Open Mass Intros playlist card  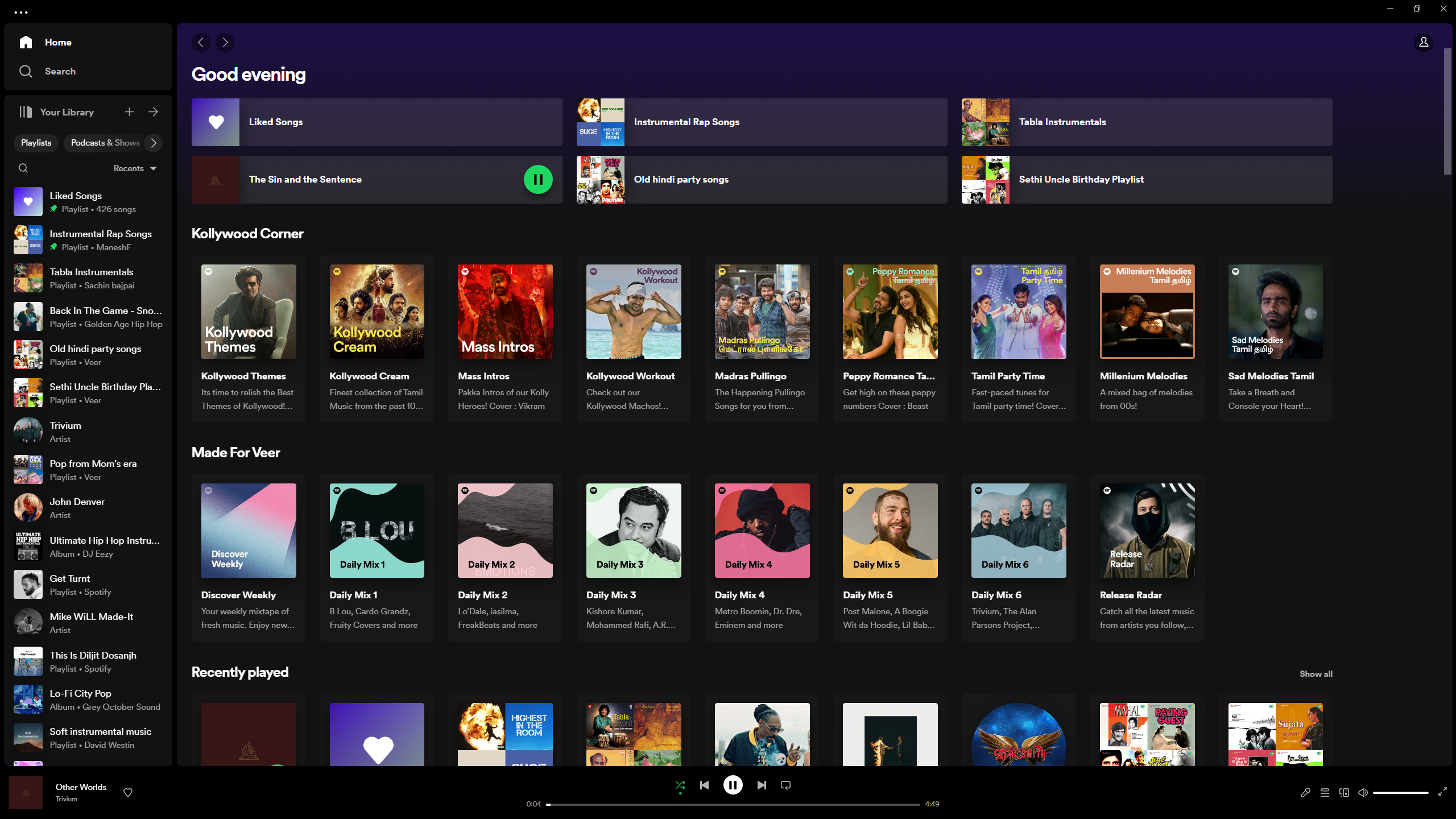(x=505, y=338)
